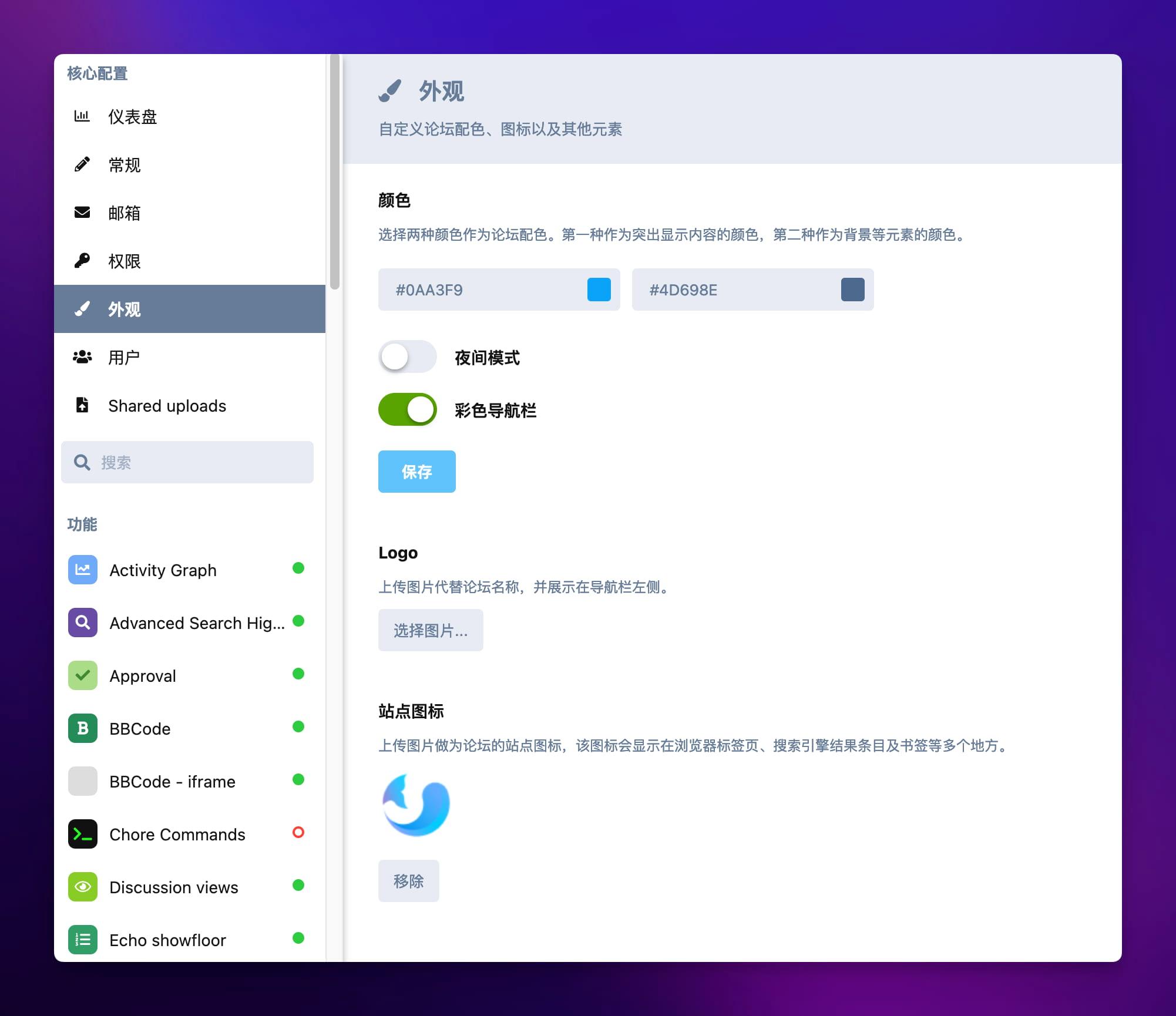Open the Shared uploads page
This screenshot has height=1016, width=1176.
[190, 405]
